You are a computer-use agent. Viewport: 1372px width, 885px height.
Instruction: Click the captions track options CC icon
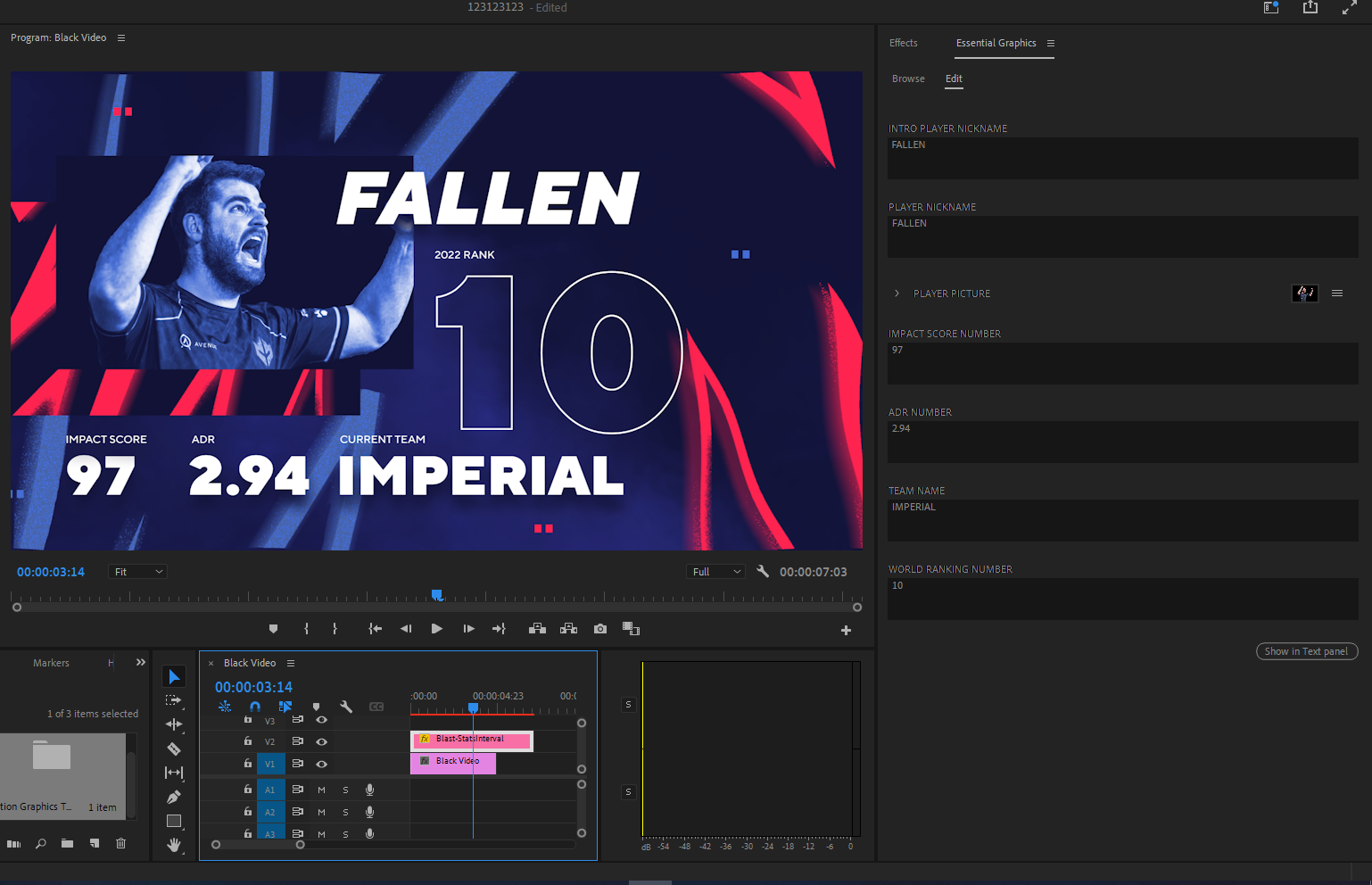click(376, 707)
